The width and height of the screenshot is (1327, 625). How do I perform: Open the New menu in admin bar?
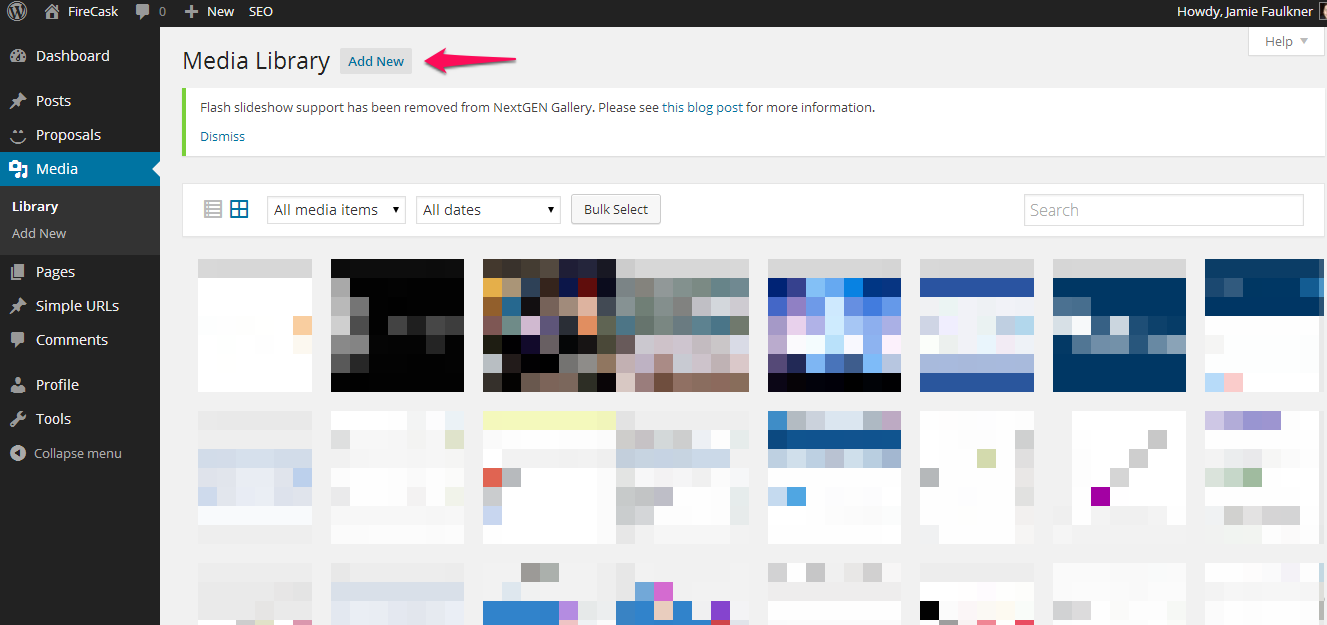pos(209,11)
